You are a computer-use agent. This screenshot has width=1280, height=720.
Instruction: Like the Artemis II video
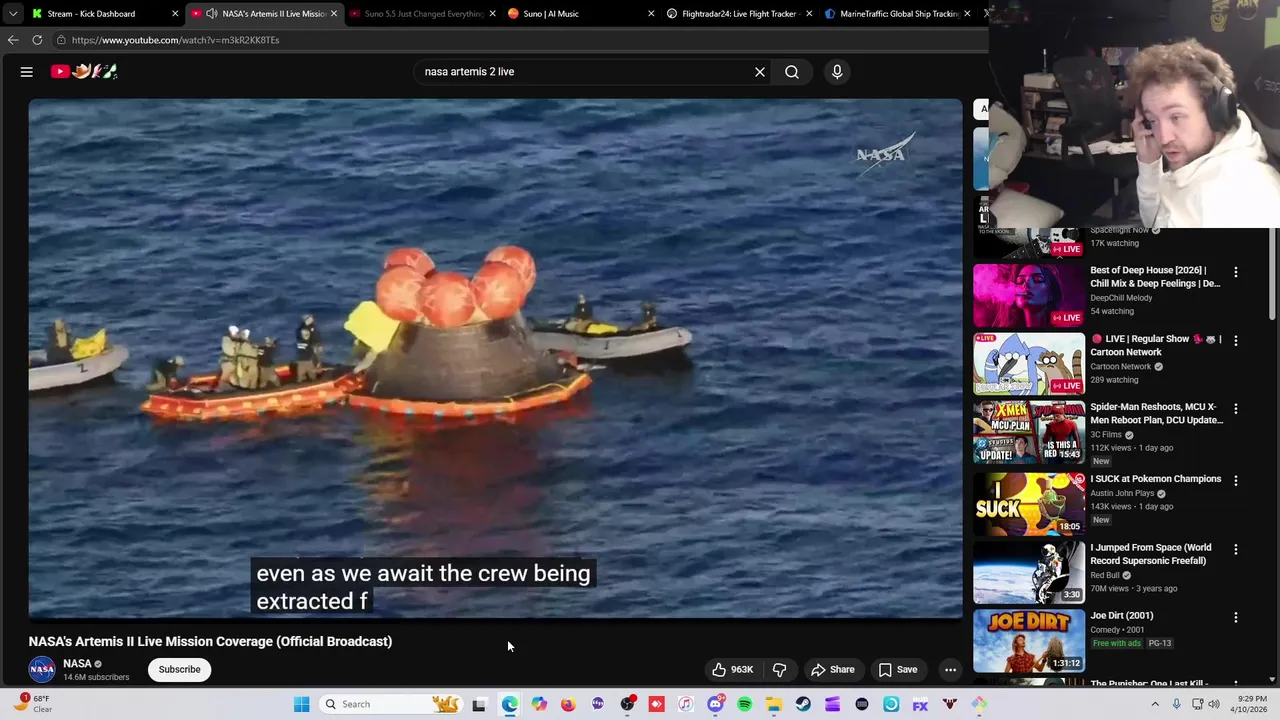(x=732, y=669)
